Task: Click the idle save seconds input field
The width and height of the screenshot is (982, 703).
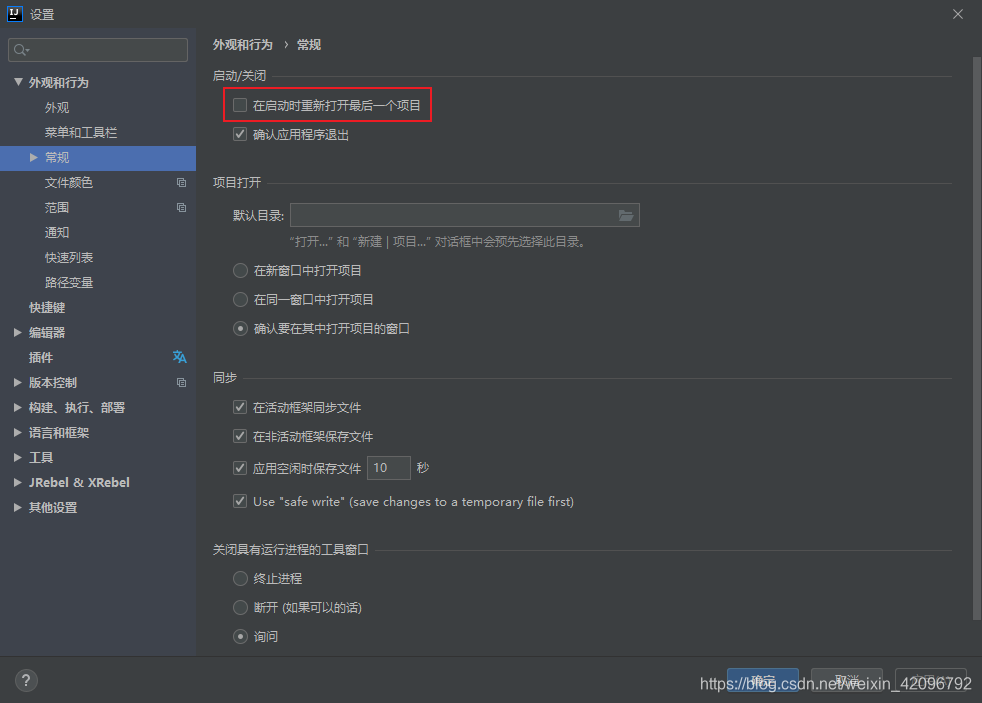Action: pyautogui.click(x=388, y=467)
